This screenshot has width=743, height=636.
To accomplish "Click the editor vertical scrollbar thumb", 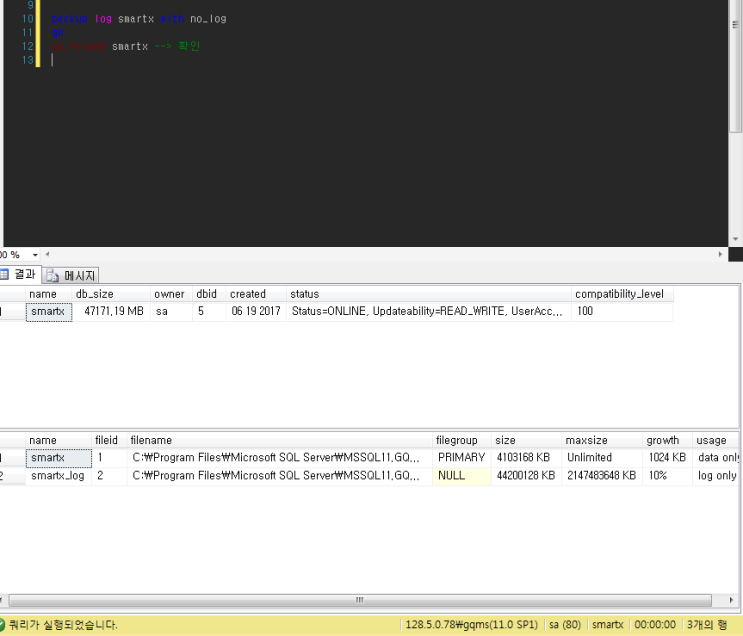I will [735, 66].
